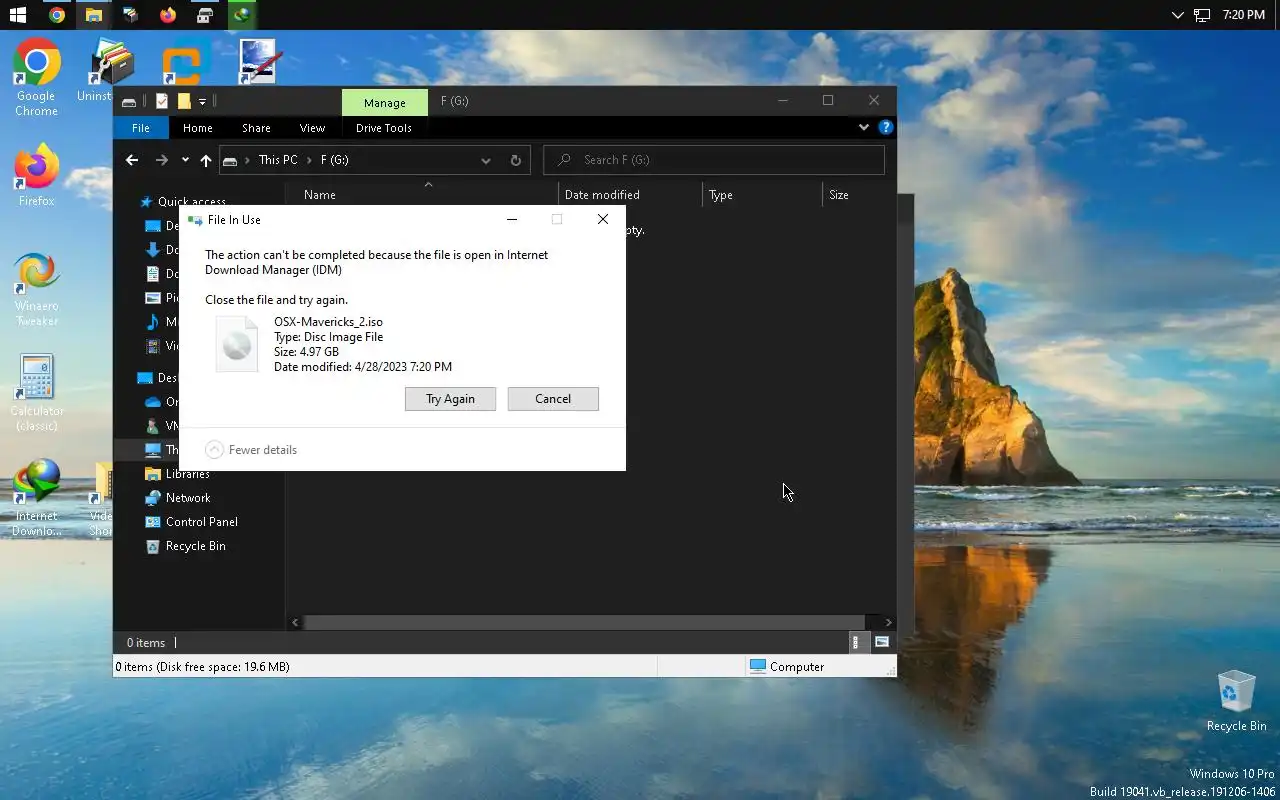The width and height of the screenshot is (1280, 800).
Task: Go back in File Explorer
Action: click(131, 160)
